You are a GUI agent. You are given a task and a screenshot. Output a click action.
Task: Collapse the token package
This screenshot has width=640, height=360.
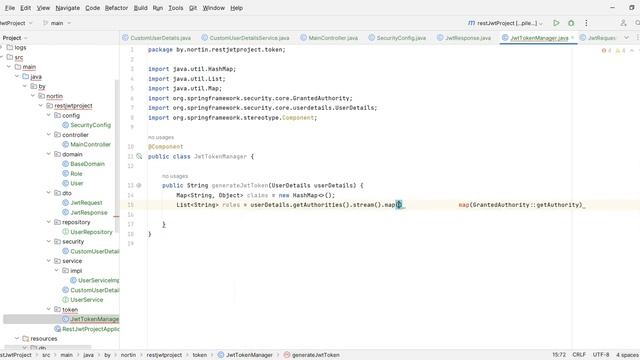click(49, 309)
